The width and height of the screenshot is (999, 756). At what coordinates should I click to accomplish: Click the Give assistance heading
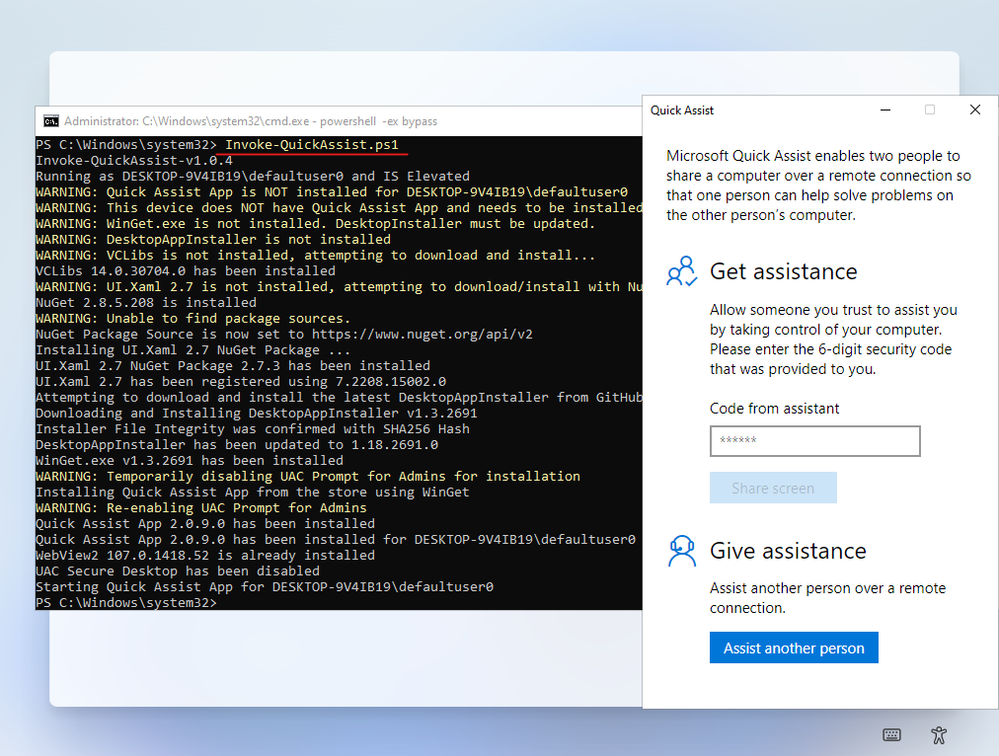tap(788, 551)
